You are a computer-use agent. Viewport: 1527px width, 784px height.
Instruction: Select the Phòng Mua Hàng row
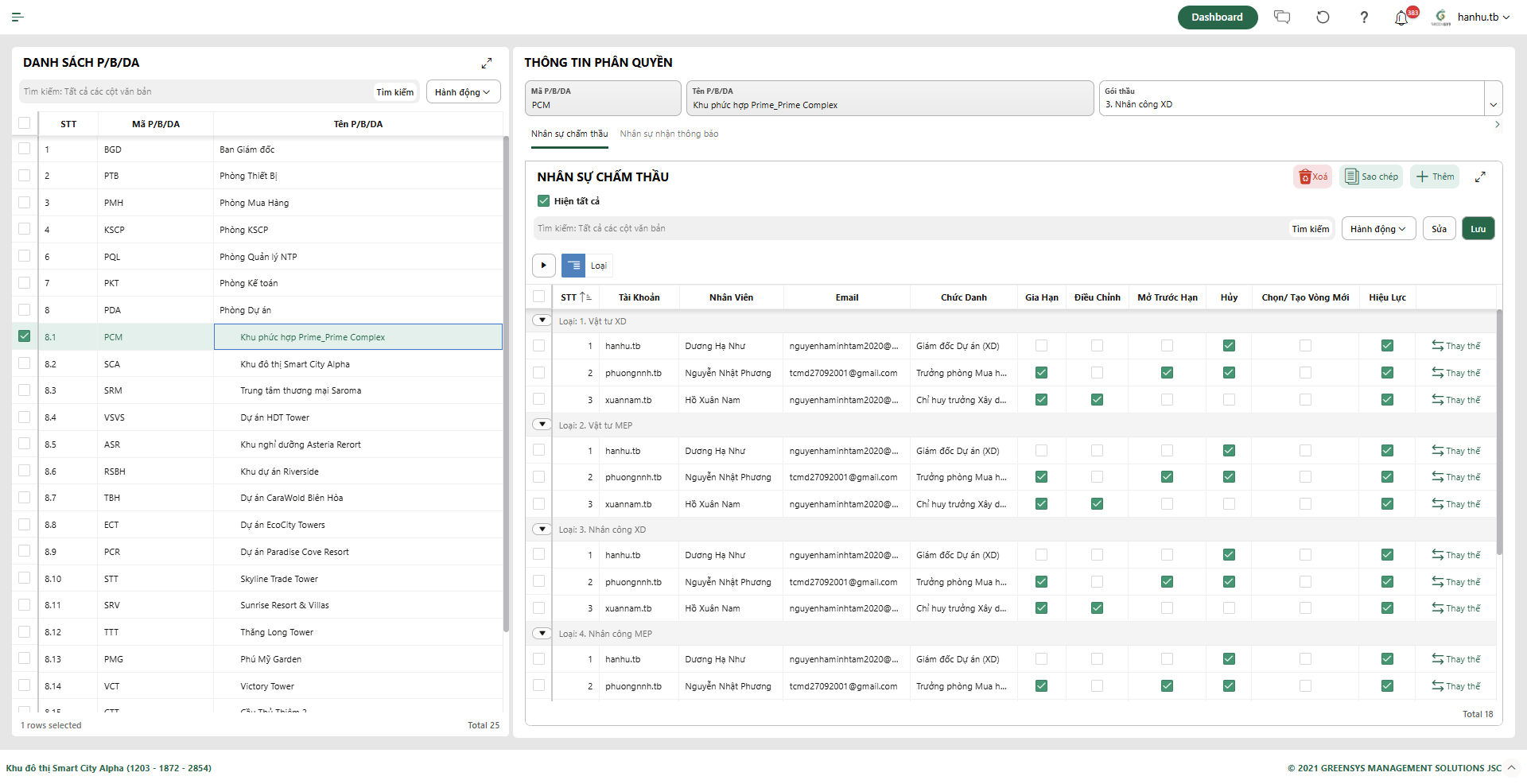258,203
